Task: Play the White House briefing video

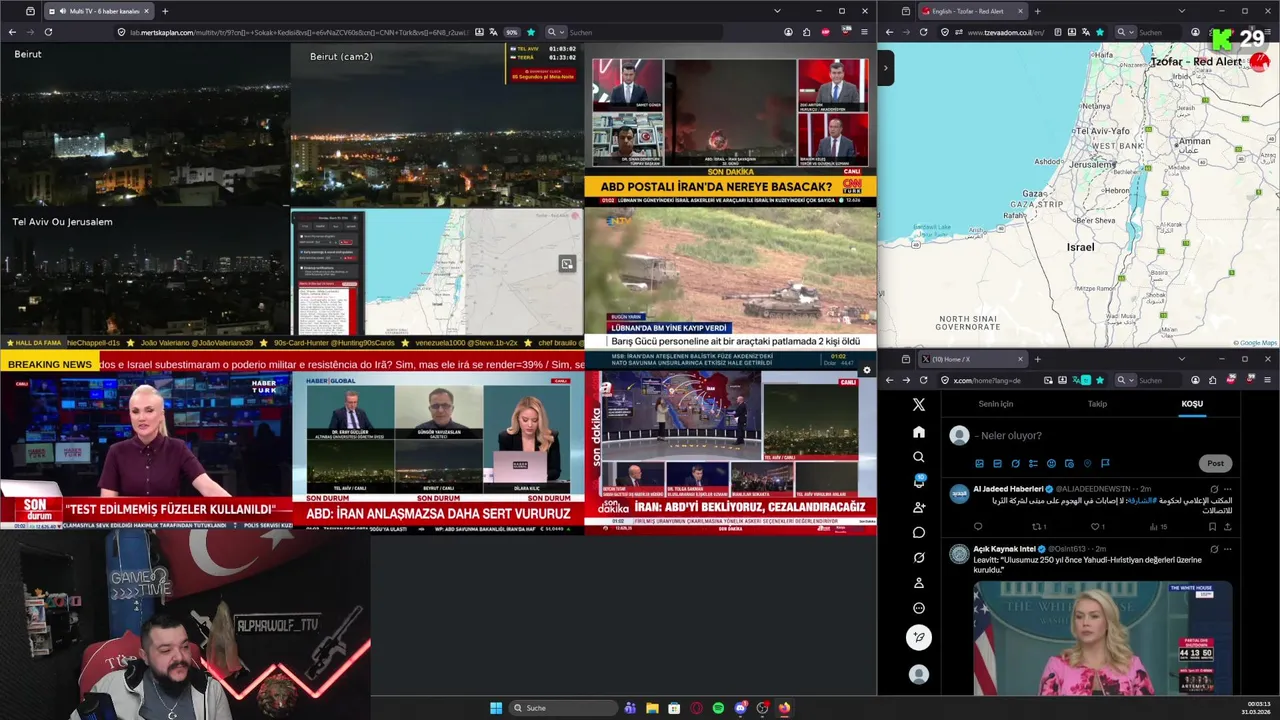Action: tap(1103, 638)
